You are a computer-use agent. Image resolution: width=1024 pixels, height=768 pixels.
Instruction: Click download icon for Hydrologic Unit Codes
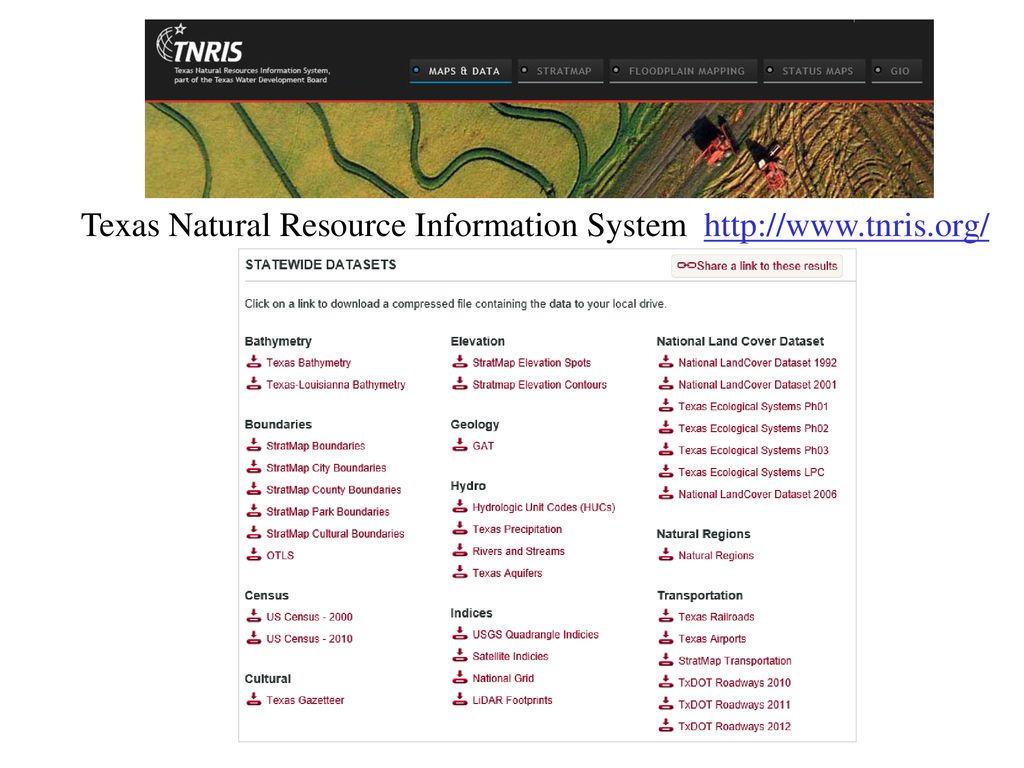[x=460, y=507]
